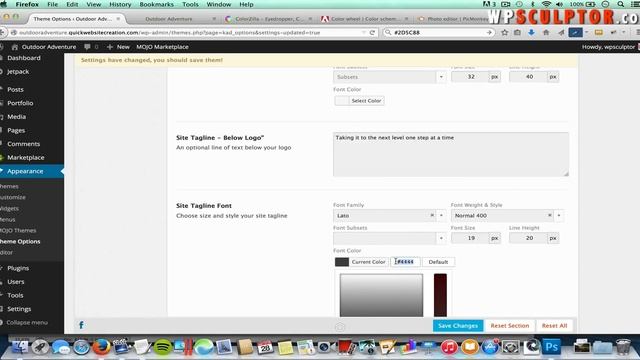Click the Save Changes button
Image resolution: width=640 pixels, height=360 pixels.
458,326
